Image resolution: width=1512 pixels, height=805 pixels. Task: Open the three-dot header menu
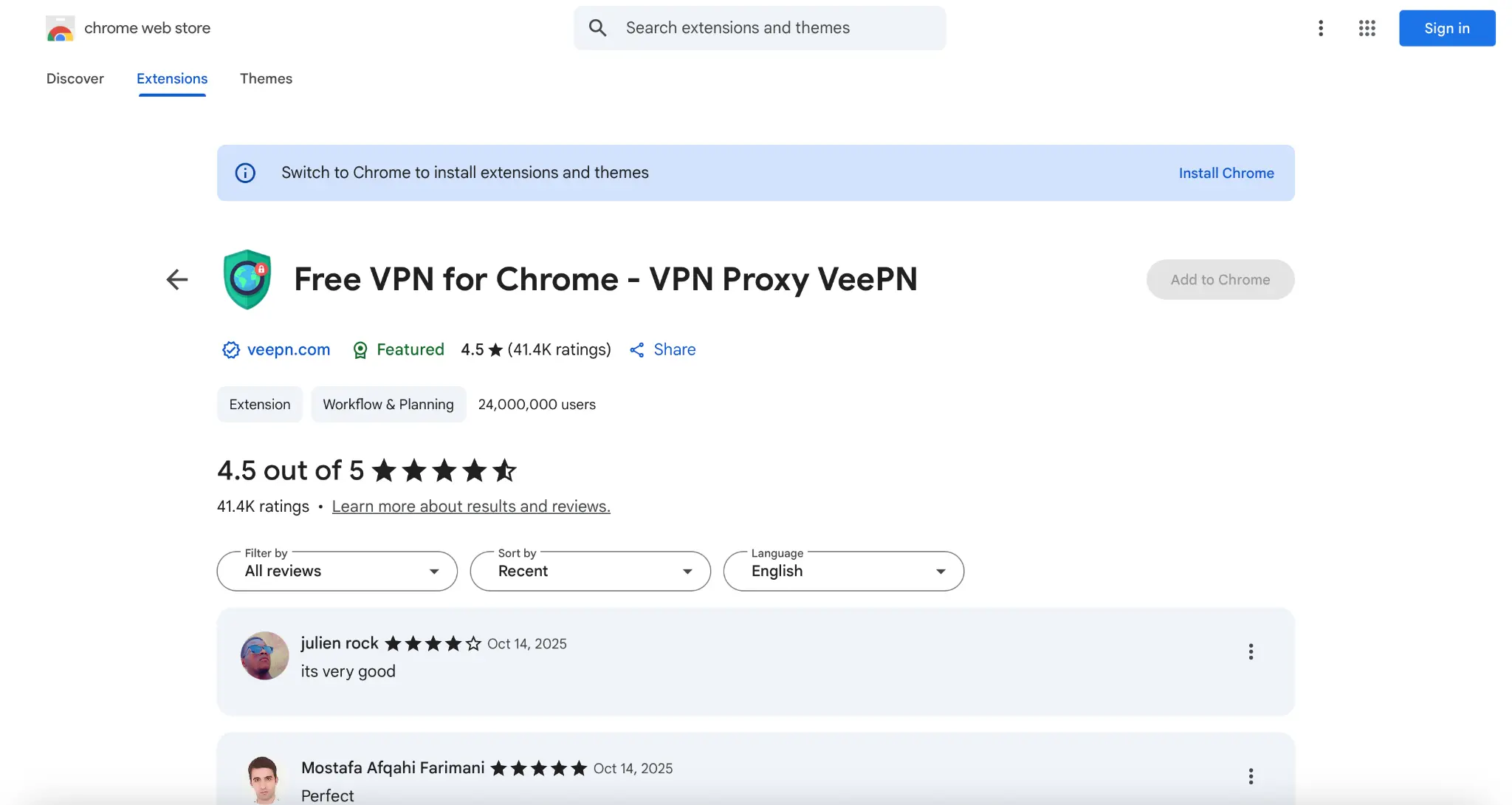pos(1321,28)
